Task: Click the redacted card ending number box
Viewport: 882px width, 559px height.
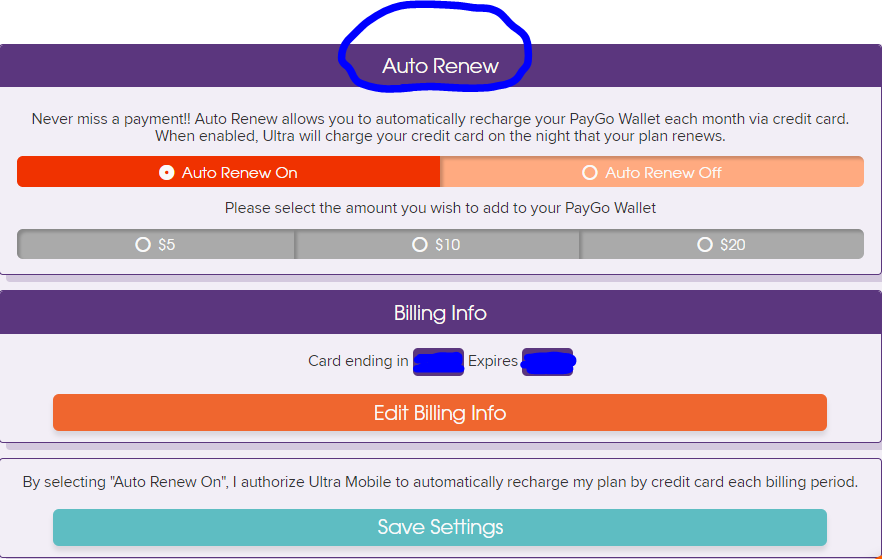Action: pos(438,362)
